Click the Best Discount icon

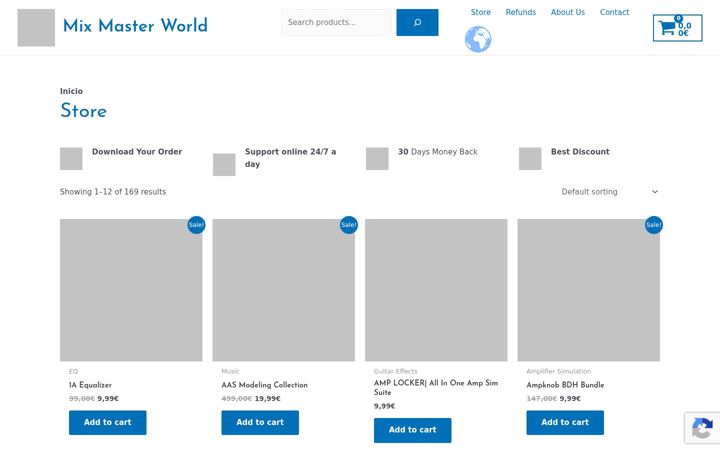point(530,159)
